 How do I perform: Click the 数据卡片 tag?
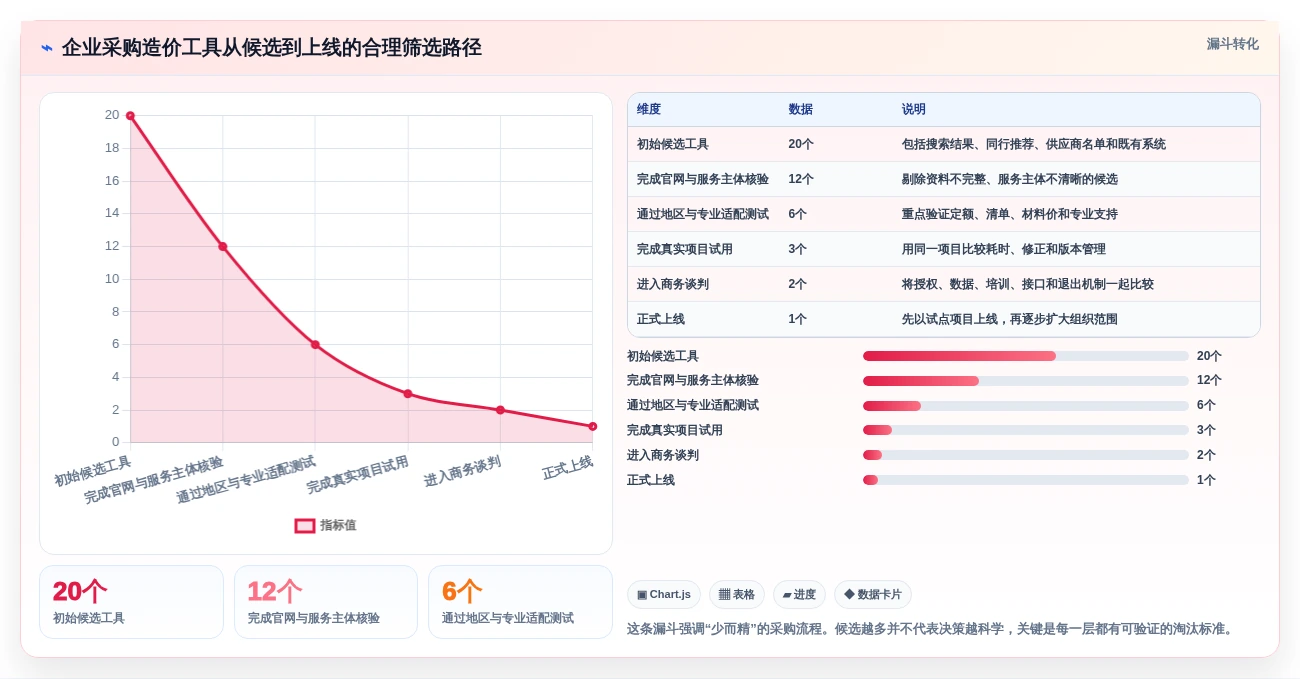tap(873, 594)
